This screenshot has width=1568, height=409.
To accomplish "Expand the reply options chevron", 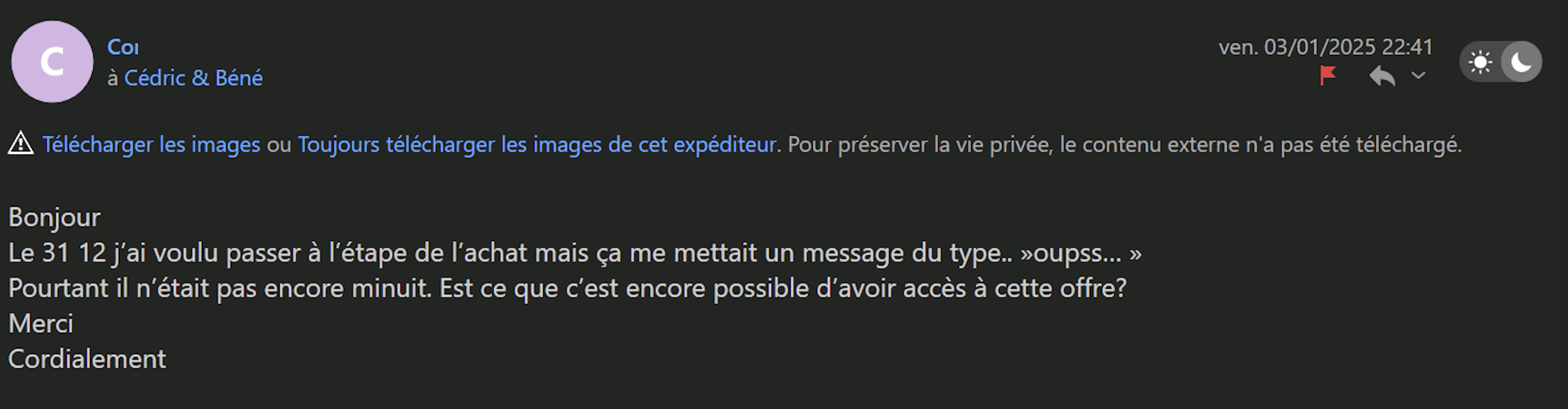I will [x=1418, y=76].
